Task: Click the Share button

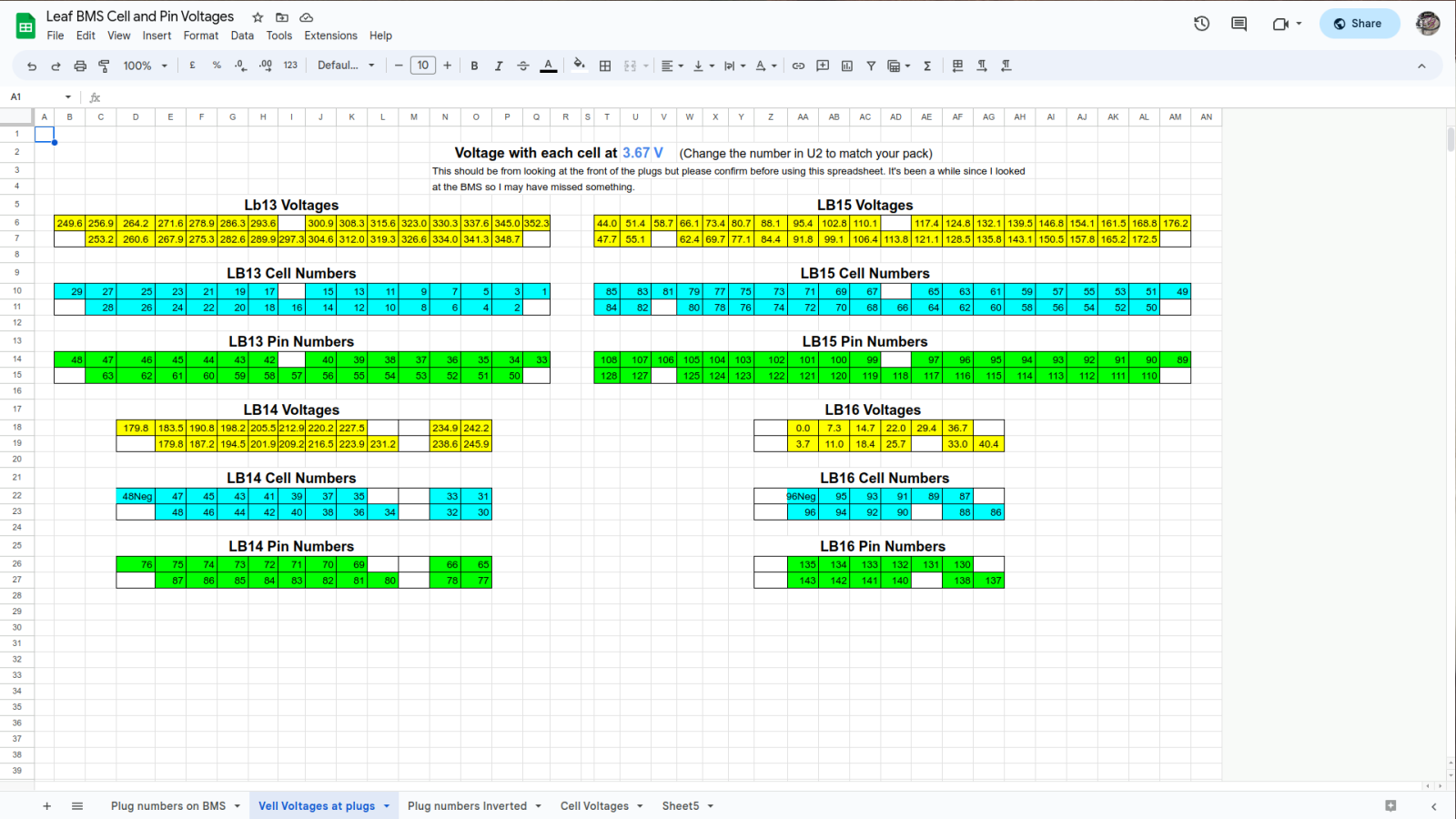Action: point(1359,24)
